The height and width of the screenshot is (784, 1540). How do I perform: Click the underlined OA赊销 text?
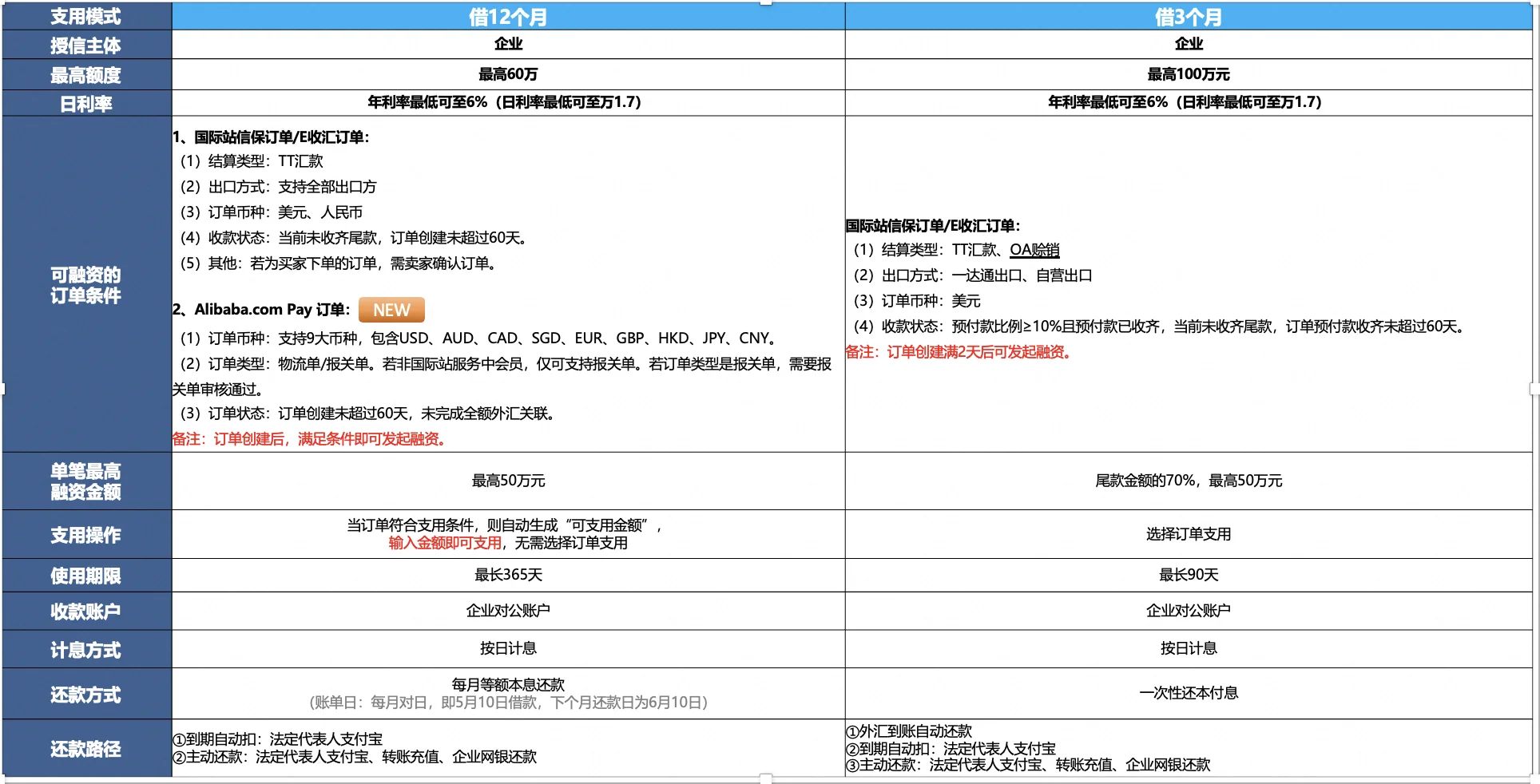pos(1033,250)
